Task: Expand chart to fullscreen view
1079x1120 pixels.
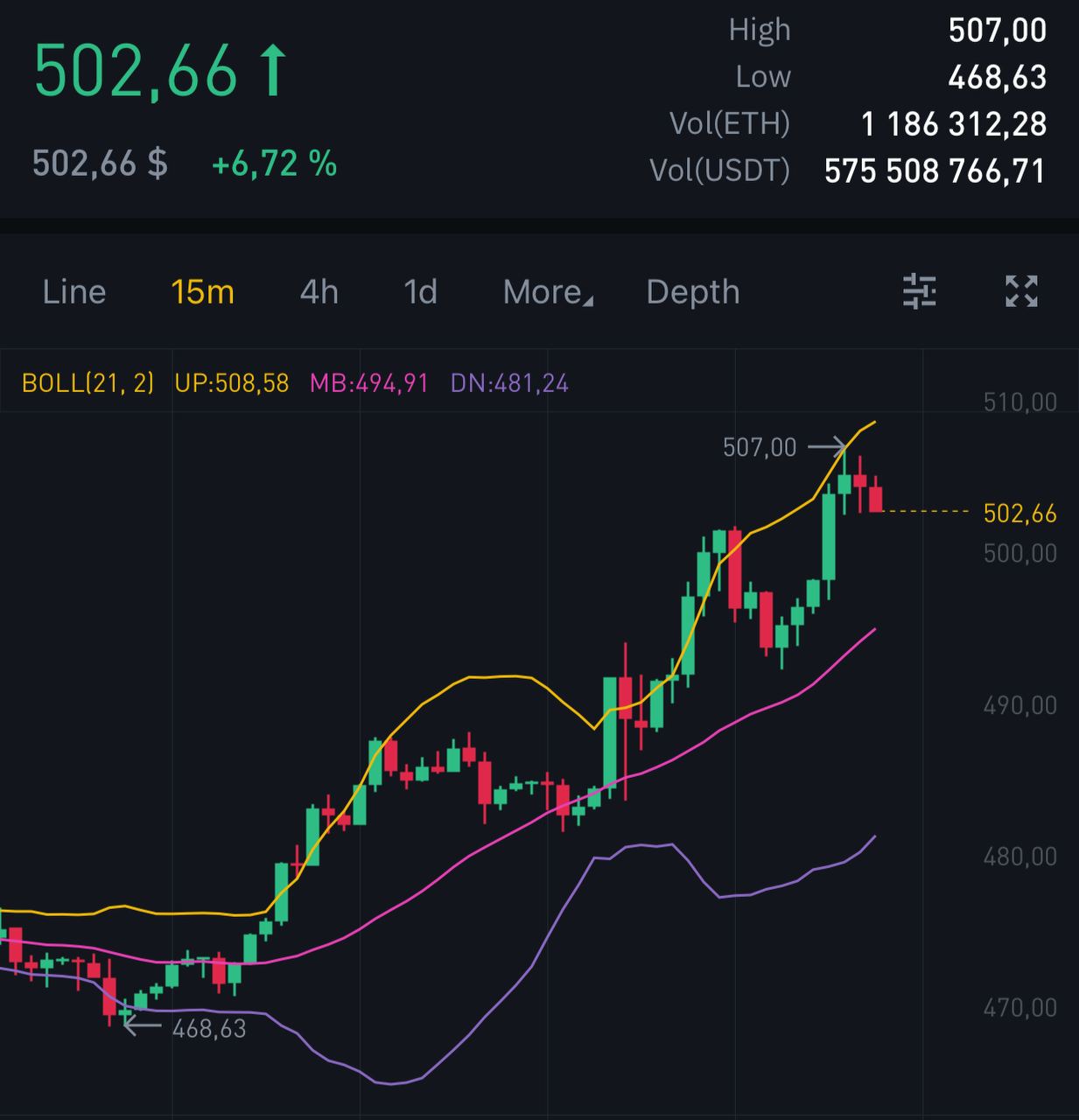Action: [1021, 291]
